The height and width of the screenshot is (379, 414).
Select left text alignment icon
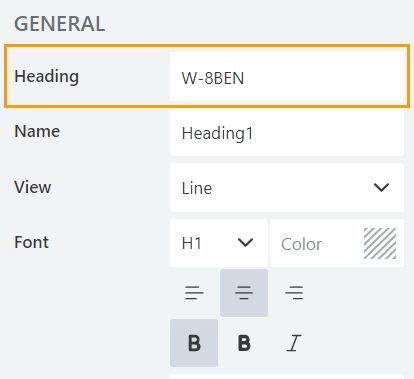pyautogui.click(x=194, y=293)
